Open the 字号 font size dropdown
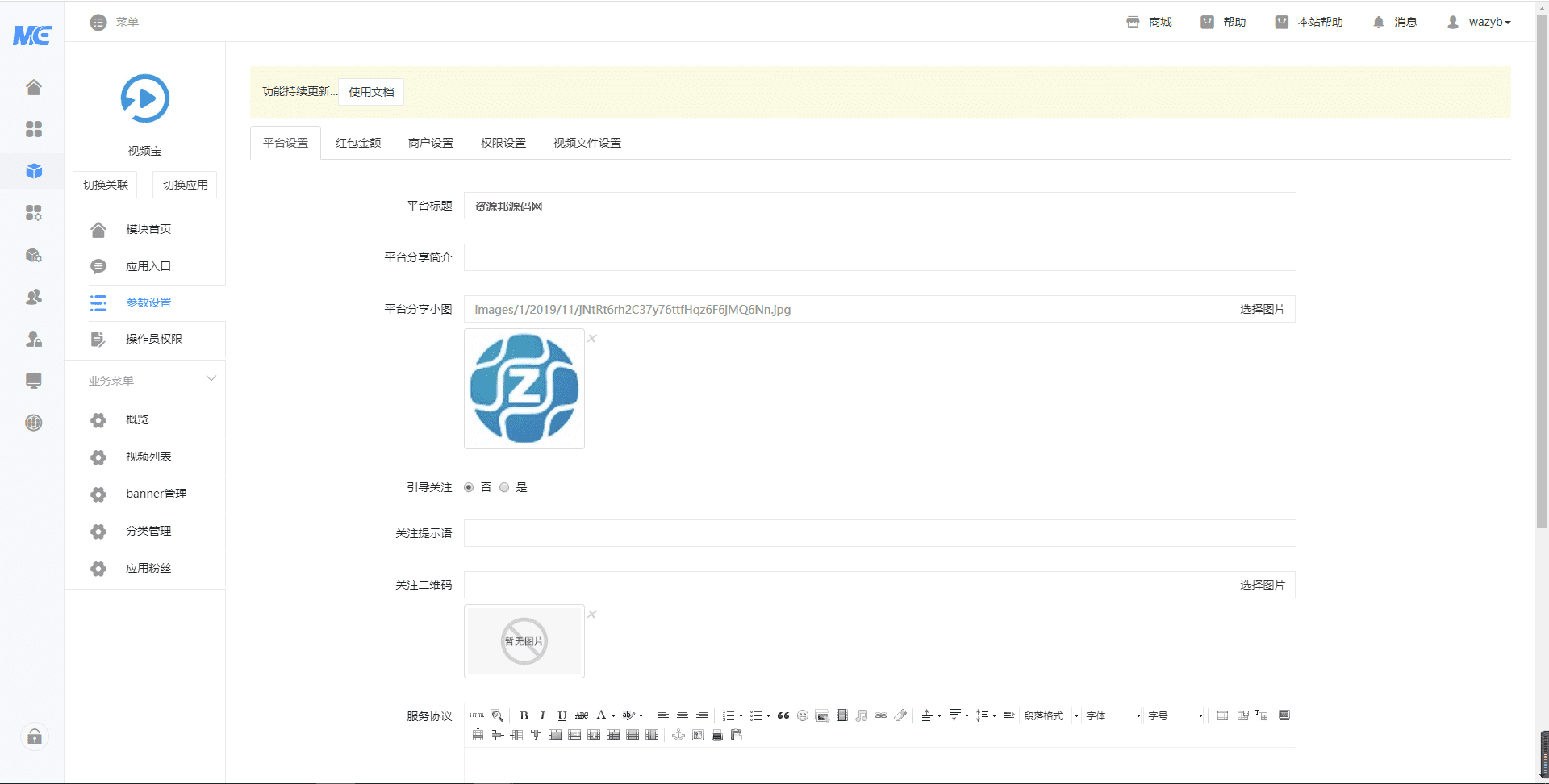Image resolution: width=1549 pixels, height=784 pixels. pos(1175,715)
